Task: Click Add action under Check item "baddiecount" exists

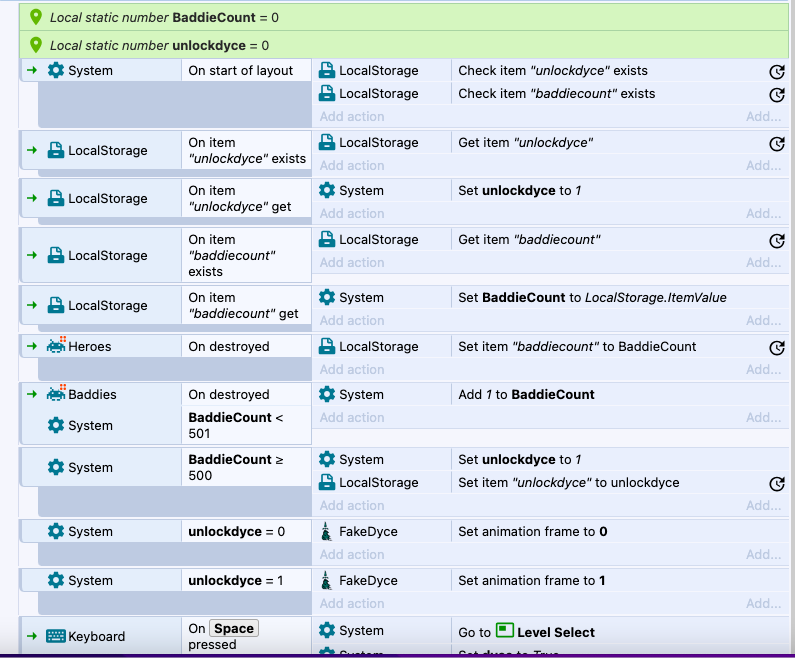Action: 352,117
